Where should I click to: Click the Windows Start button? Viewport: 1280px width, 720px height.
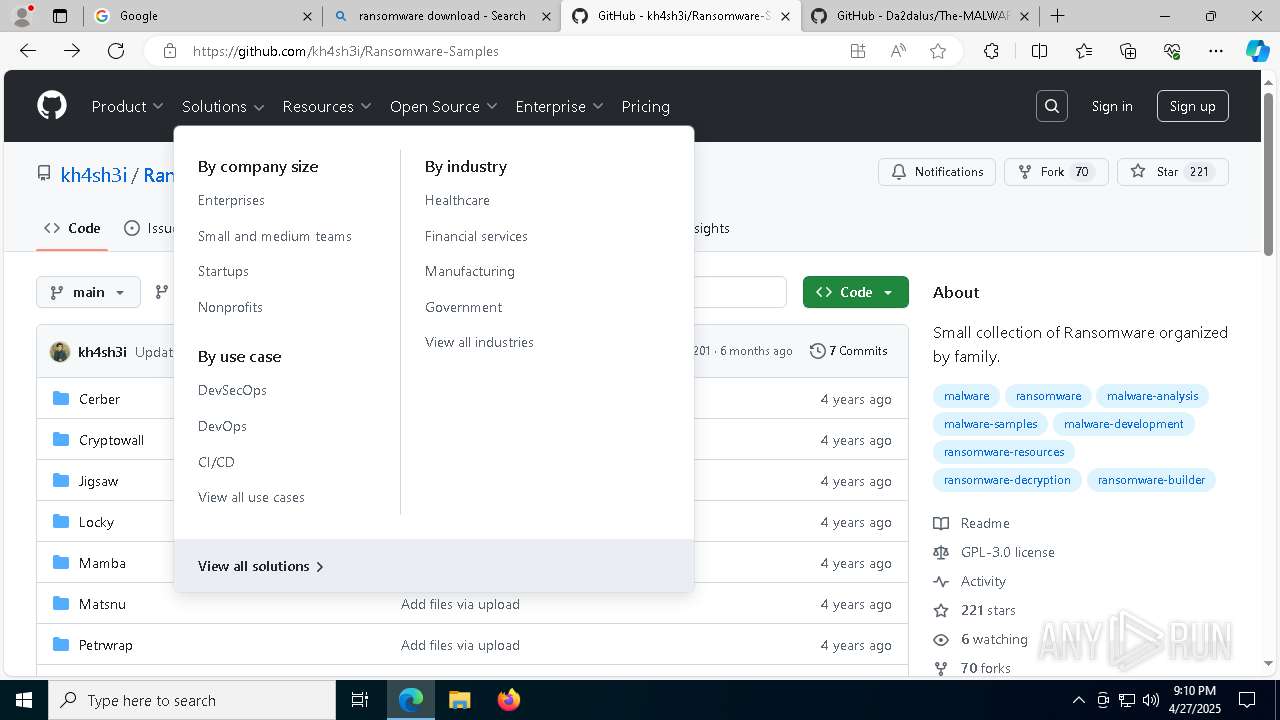pos(23,700)
